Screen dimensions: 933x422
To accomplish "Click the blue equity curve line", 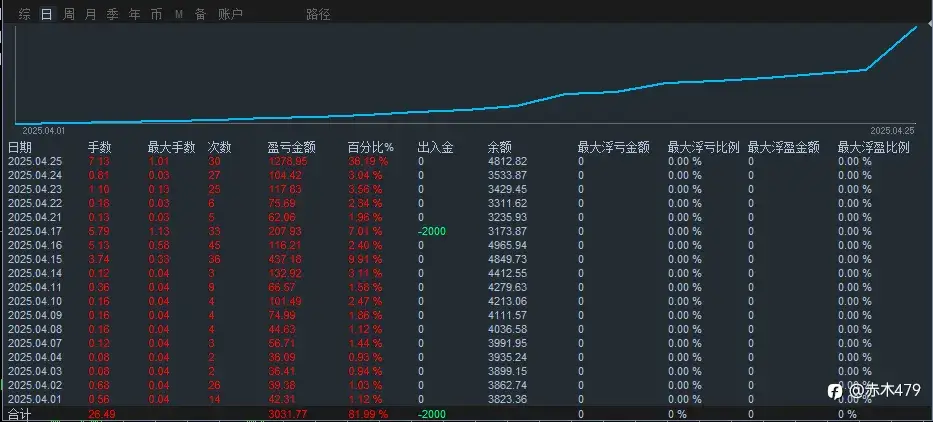I will (465, 110).
